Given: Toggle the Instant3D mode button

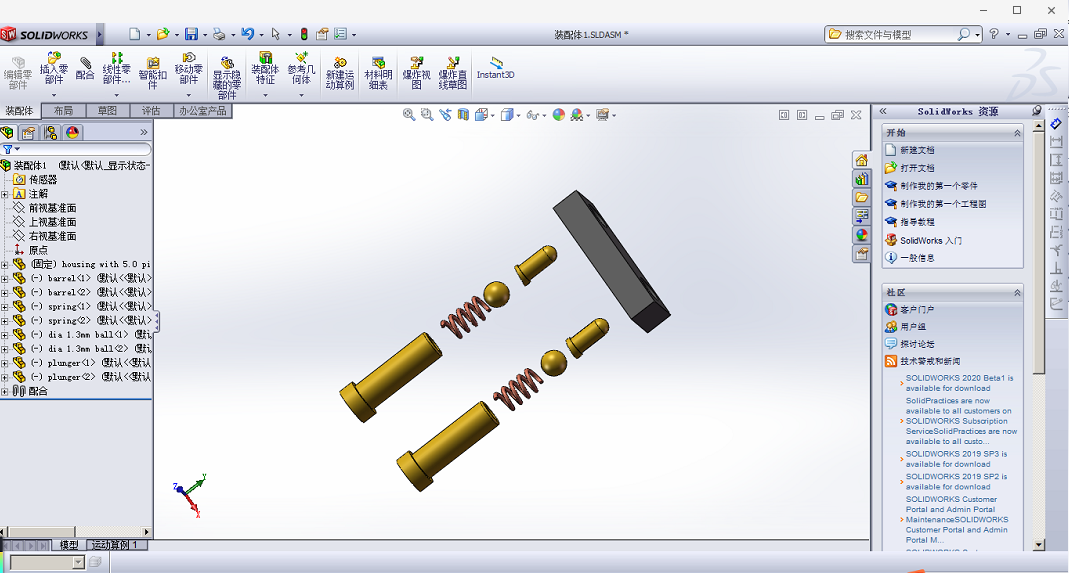Looking at the screenshot, I should click(495, 69).
